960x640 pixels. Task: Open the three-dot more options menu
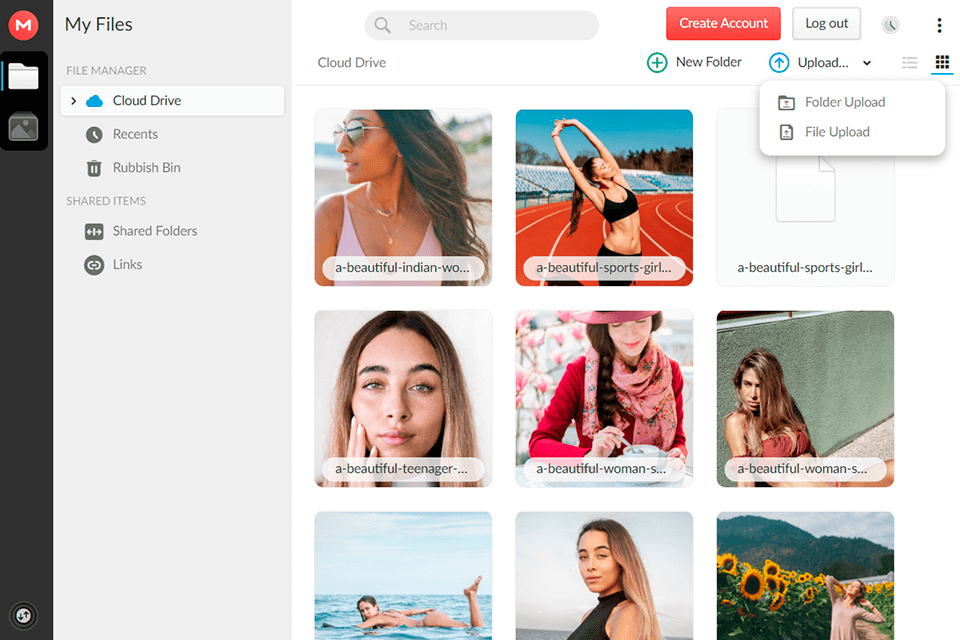(x=939, y=25)
